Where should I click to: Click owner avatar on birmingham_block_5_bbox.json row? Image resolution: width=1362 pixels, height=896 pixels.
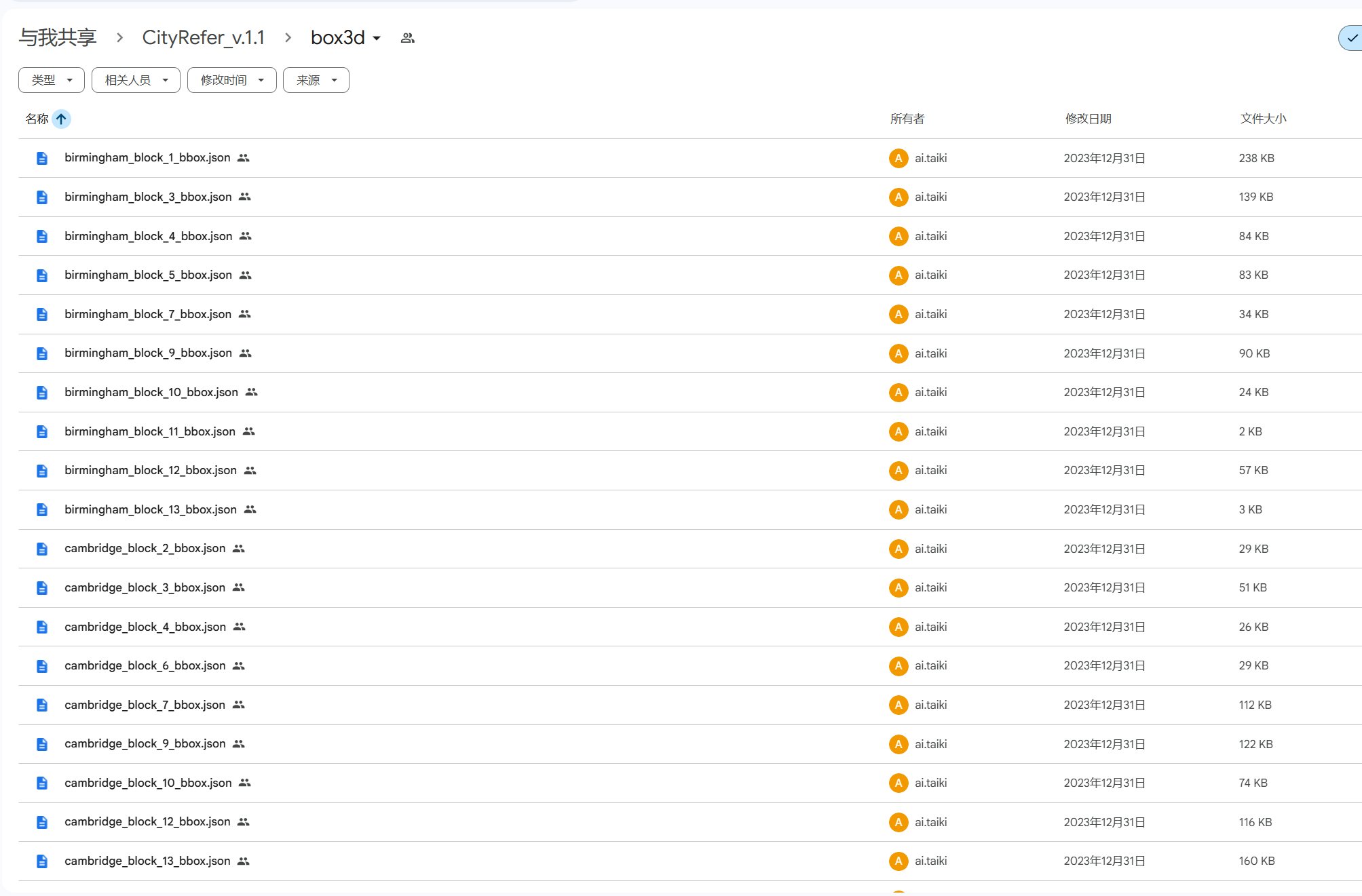point(898,275)
